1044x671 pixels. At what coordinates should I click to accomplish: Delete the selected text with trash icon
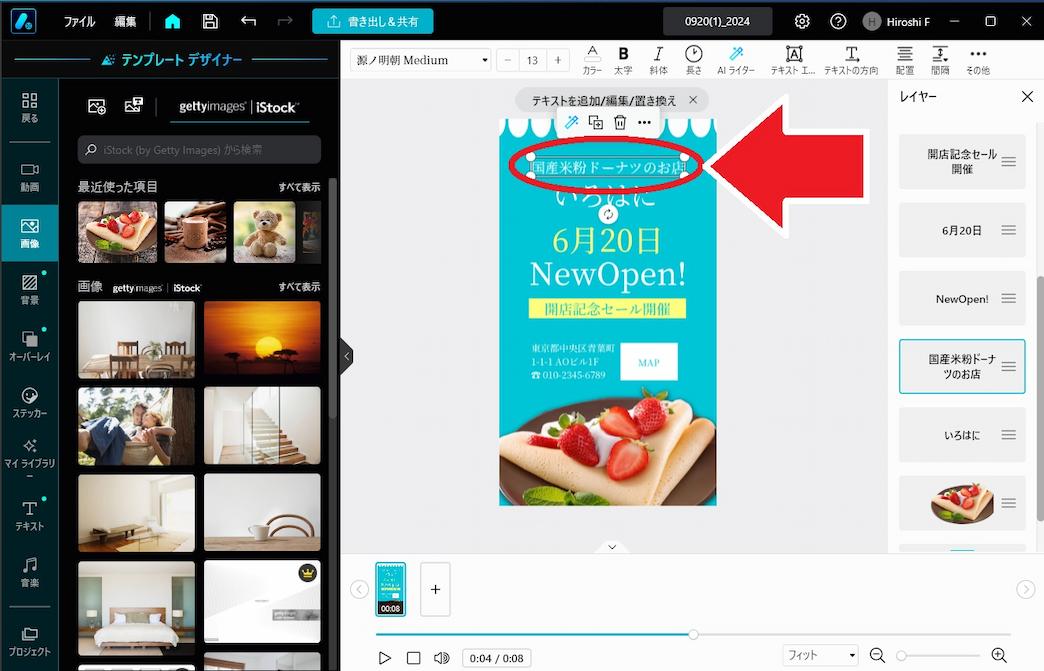click(620, 121)
